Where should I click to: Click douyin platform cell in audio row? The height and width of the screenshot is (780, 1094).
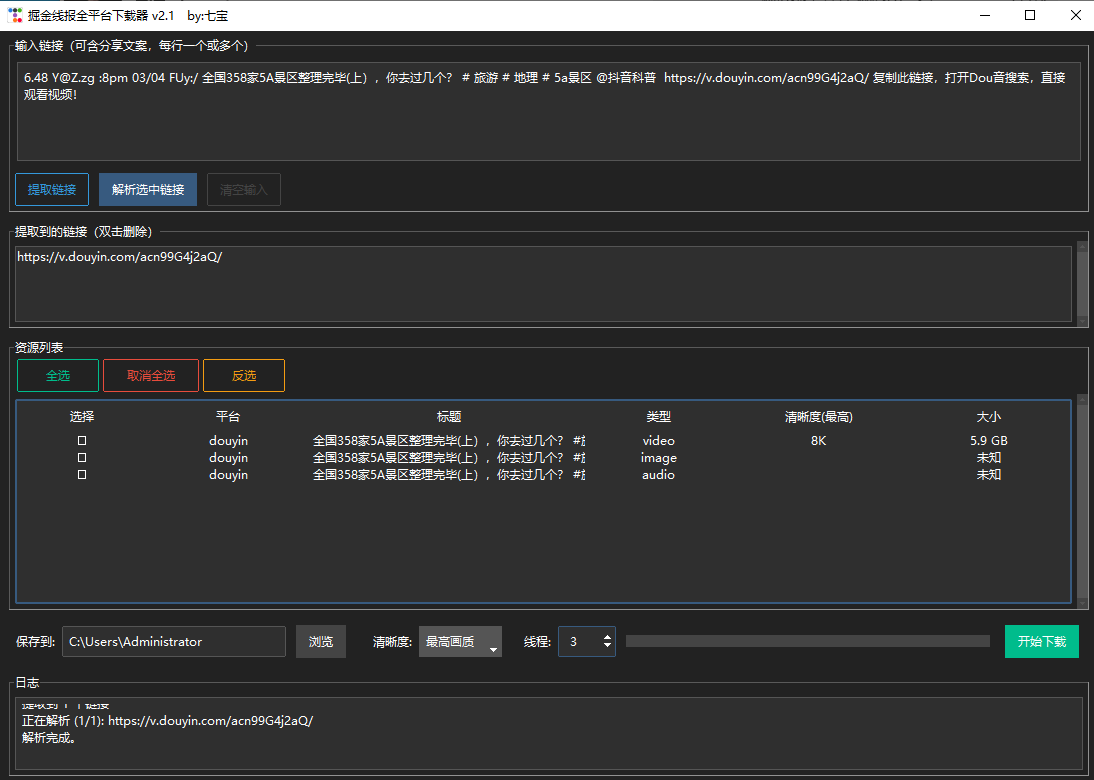coord(228,474)
